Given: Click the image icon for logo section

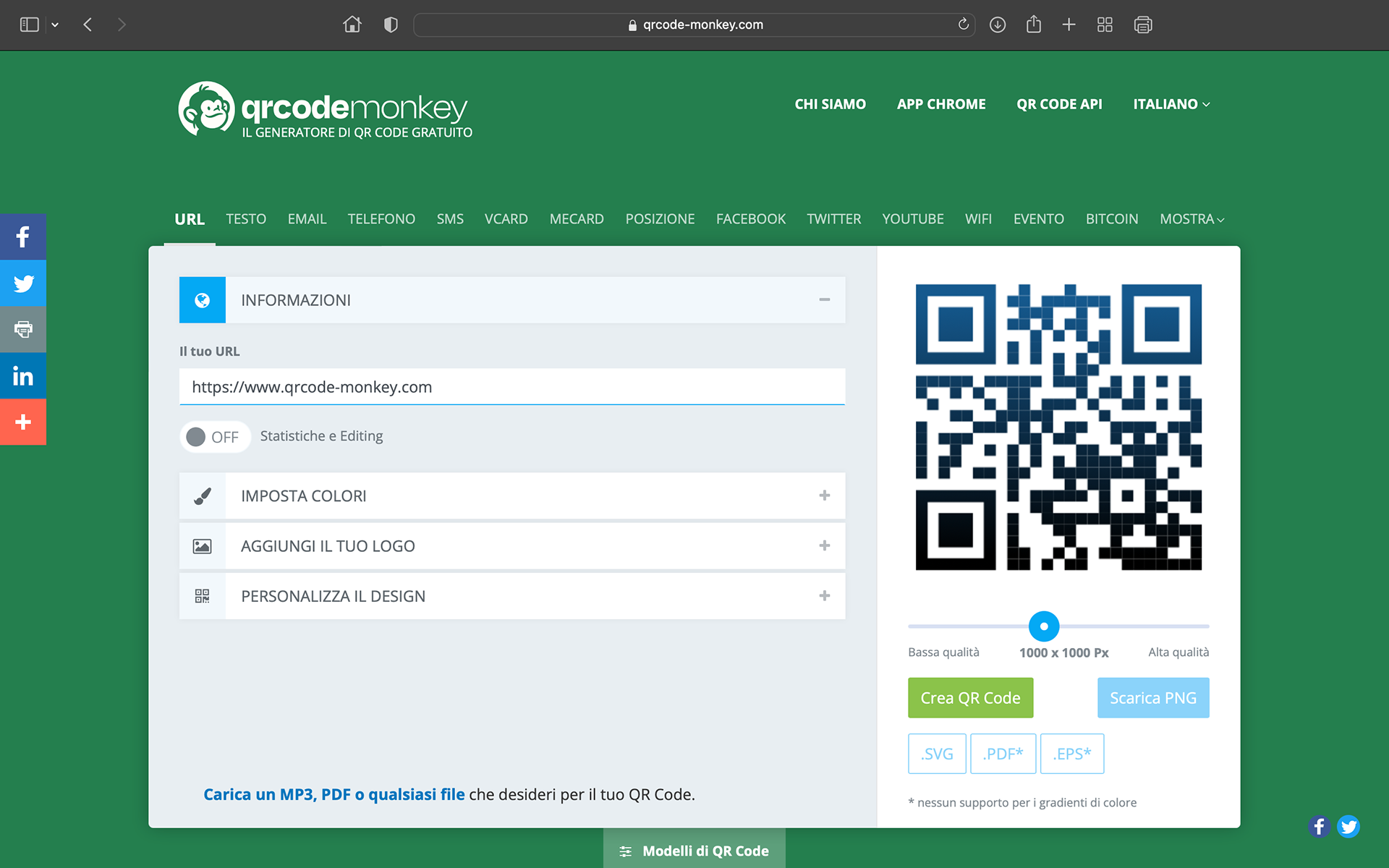Looking at the screenshot, I should pos(203,546).
